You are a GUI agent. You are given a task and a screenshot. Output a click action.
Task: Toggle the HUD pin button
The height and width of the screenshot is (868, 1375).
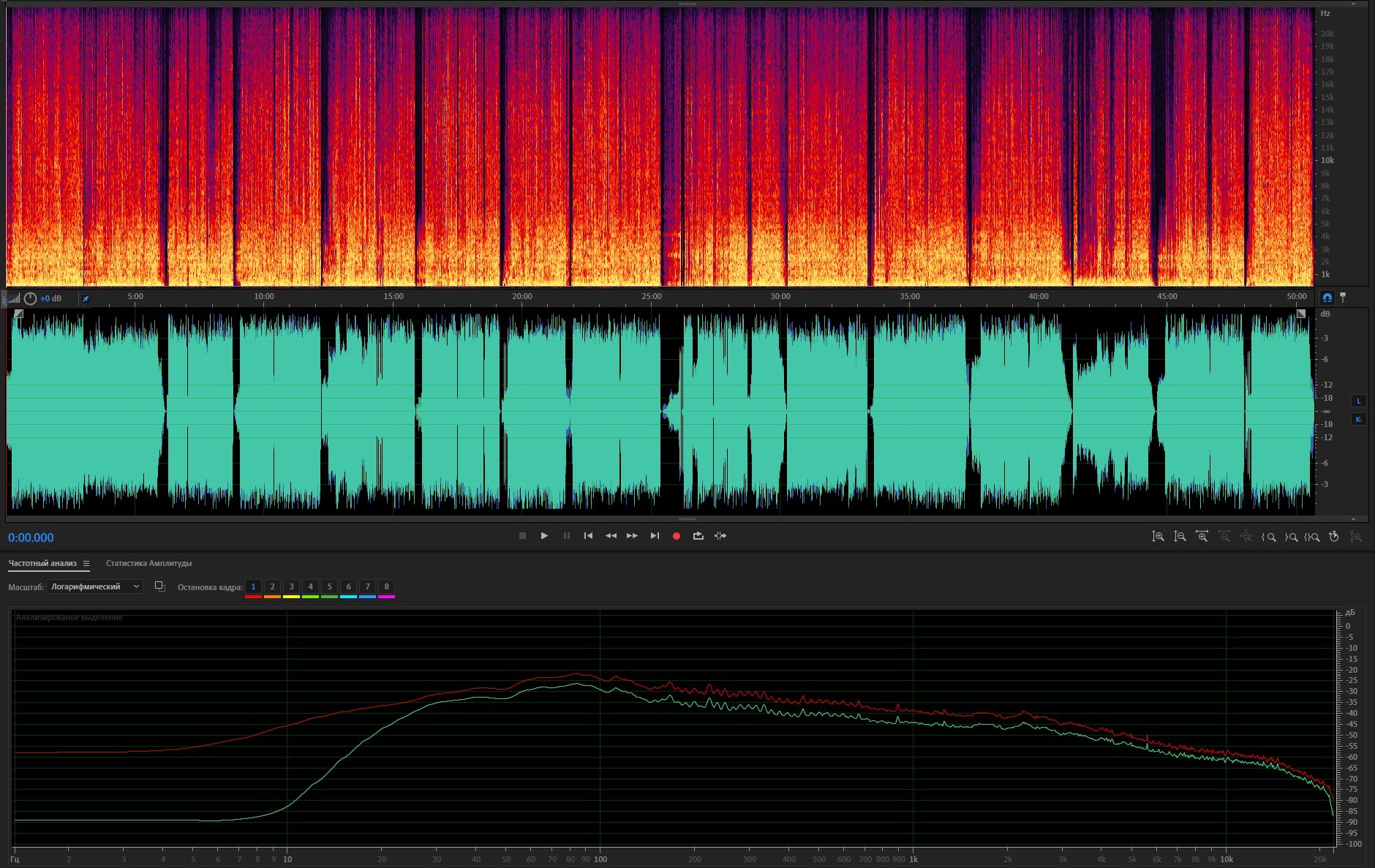[x=86, y=298]
